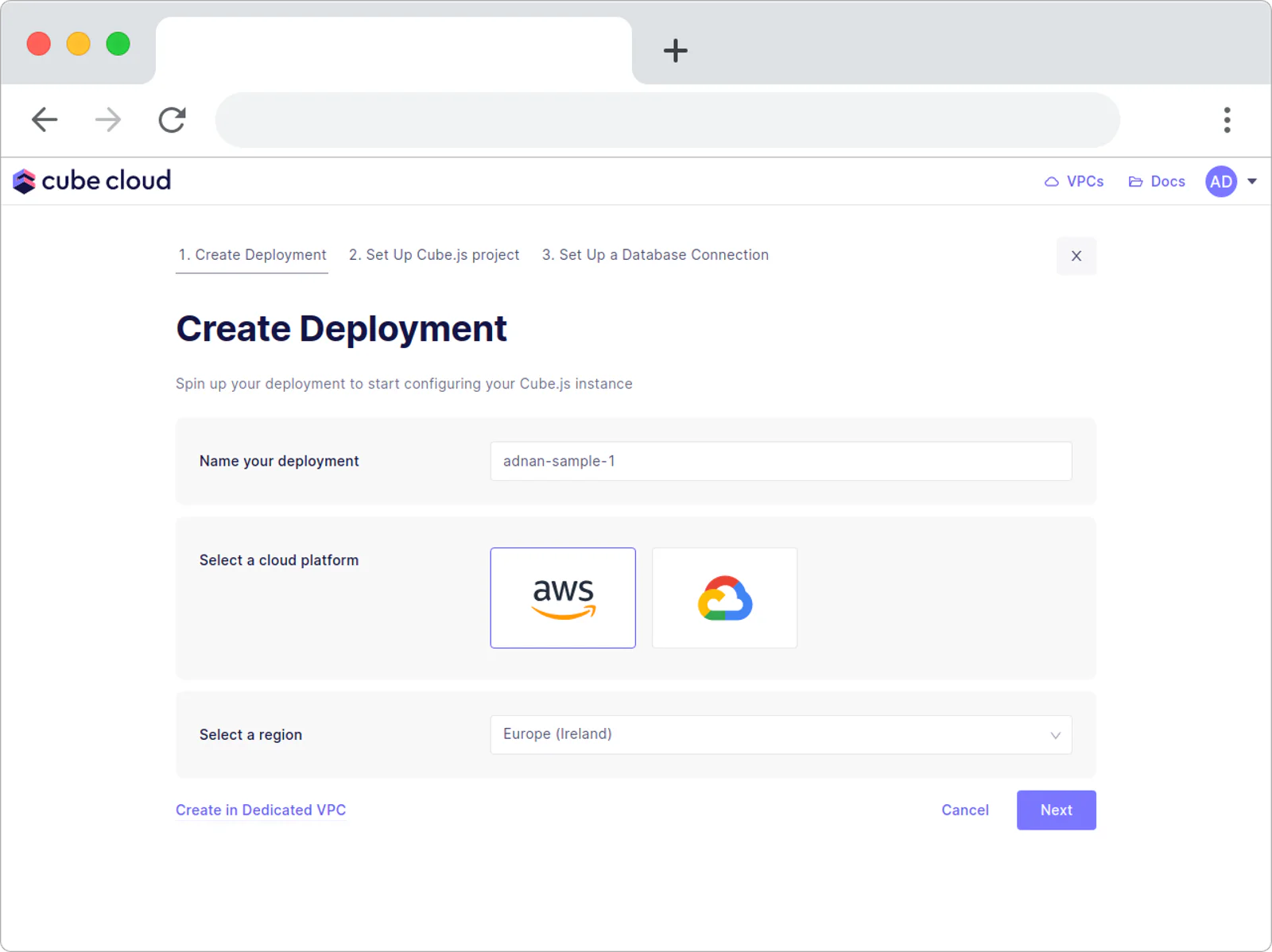Click the cube cloud logo
The height and width of the screenshot is (952, 1272).
(92, 181)
